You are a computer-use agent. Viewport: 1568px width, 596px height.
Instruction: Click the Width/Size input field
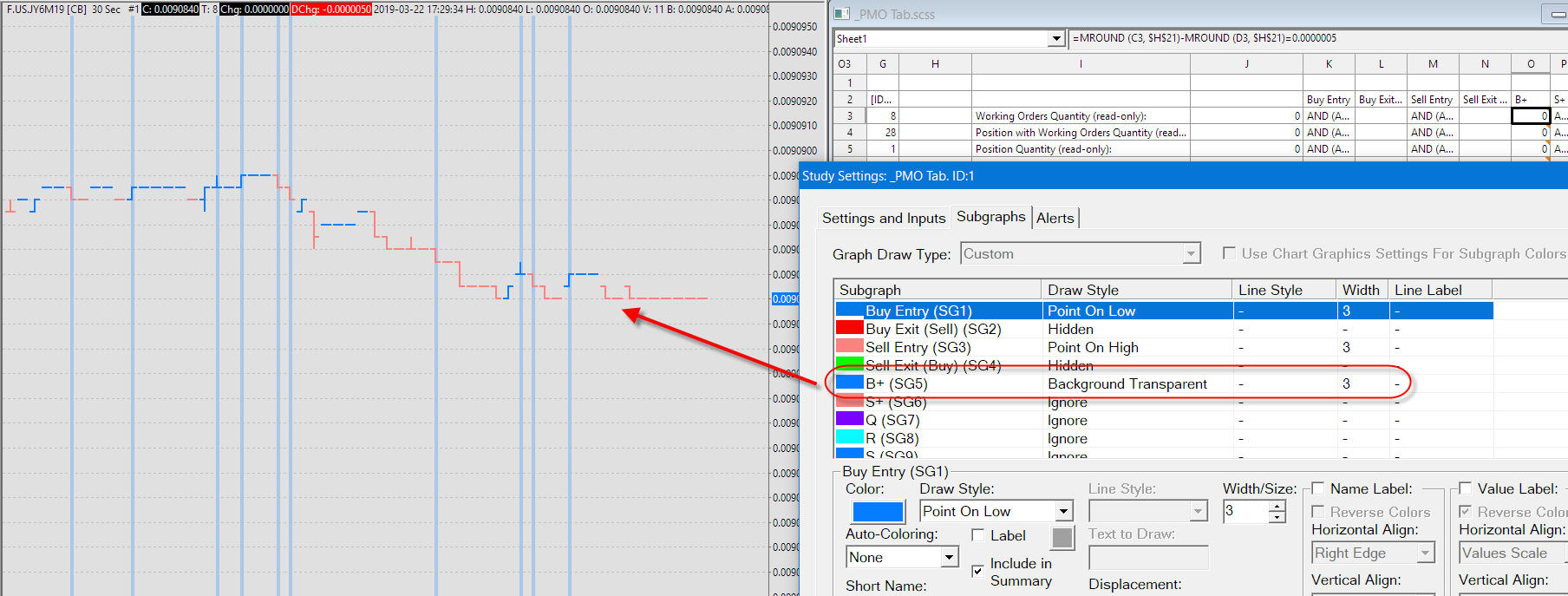click(1245, 512)
